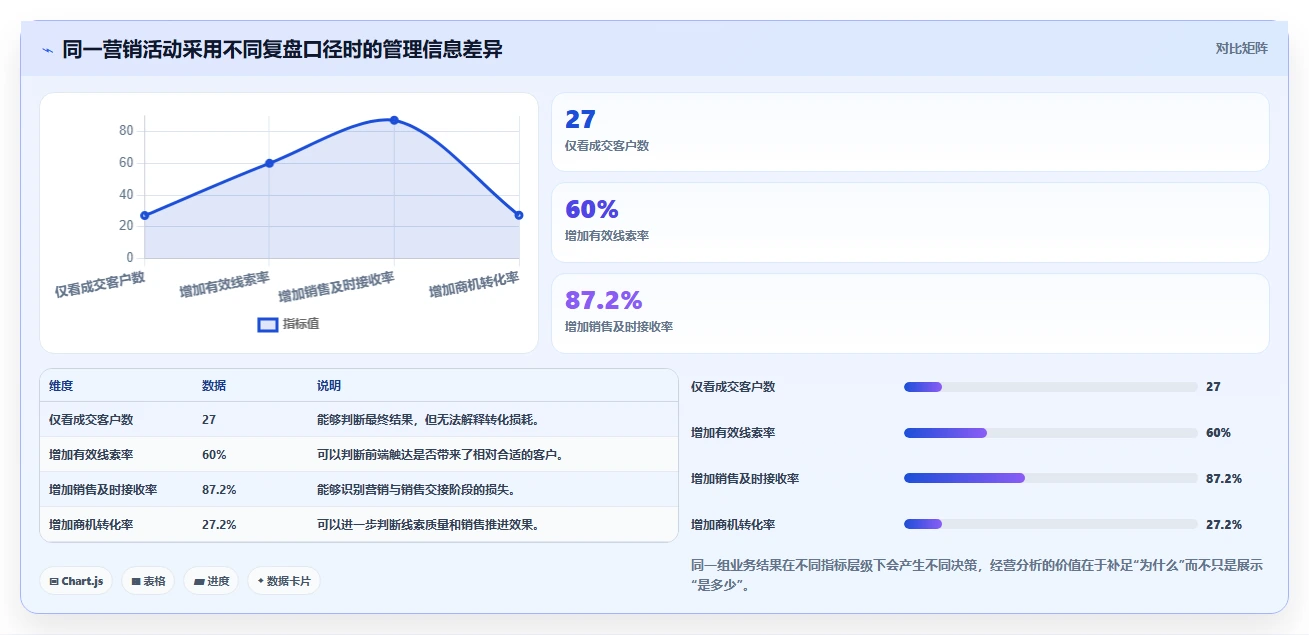Open the 60% data card
Viewport: 1309px width, 635px height.
tap(910, 222)
